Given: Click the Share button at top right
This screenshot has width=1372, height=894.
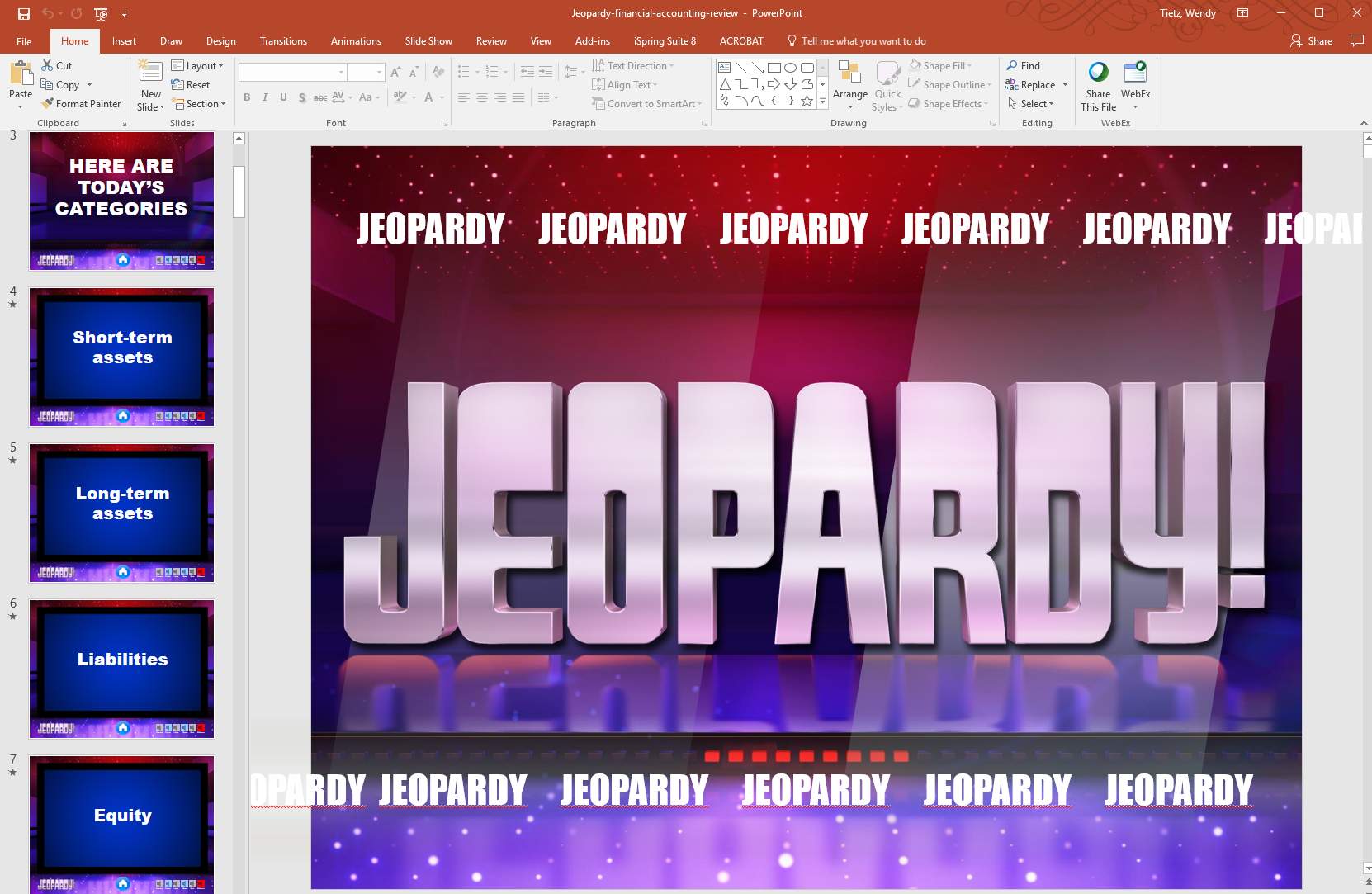Looking at the screenshot, I should [x=1311, y=41].
